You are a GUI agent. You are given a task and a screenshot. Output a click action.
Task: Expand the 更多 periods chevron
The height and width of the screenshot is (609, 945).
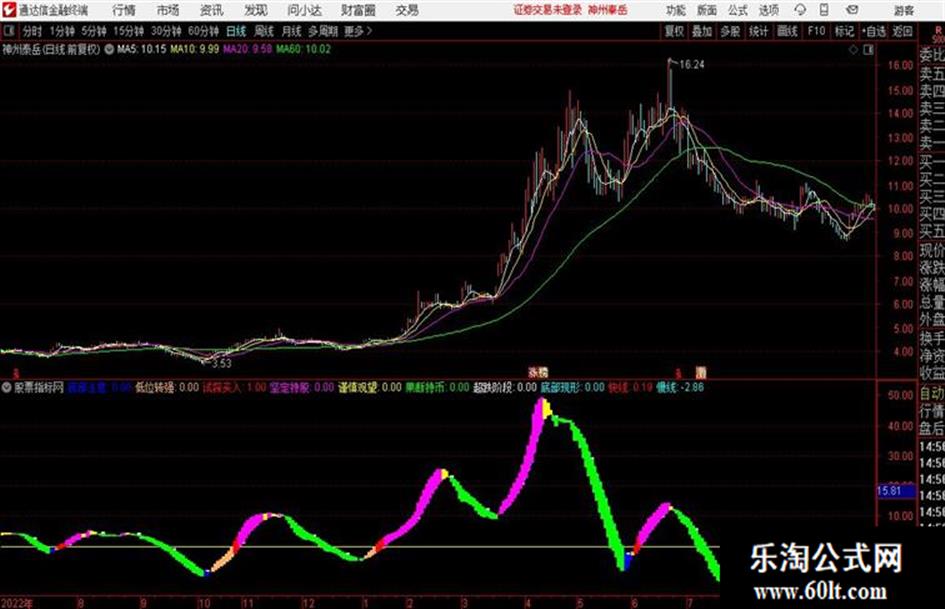point(369,31)
